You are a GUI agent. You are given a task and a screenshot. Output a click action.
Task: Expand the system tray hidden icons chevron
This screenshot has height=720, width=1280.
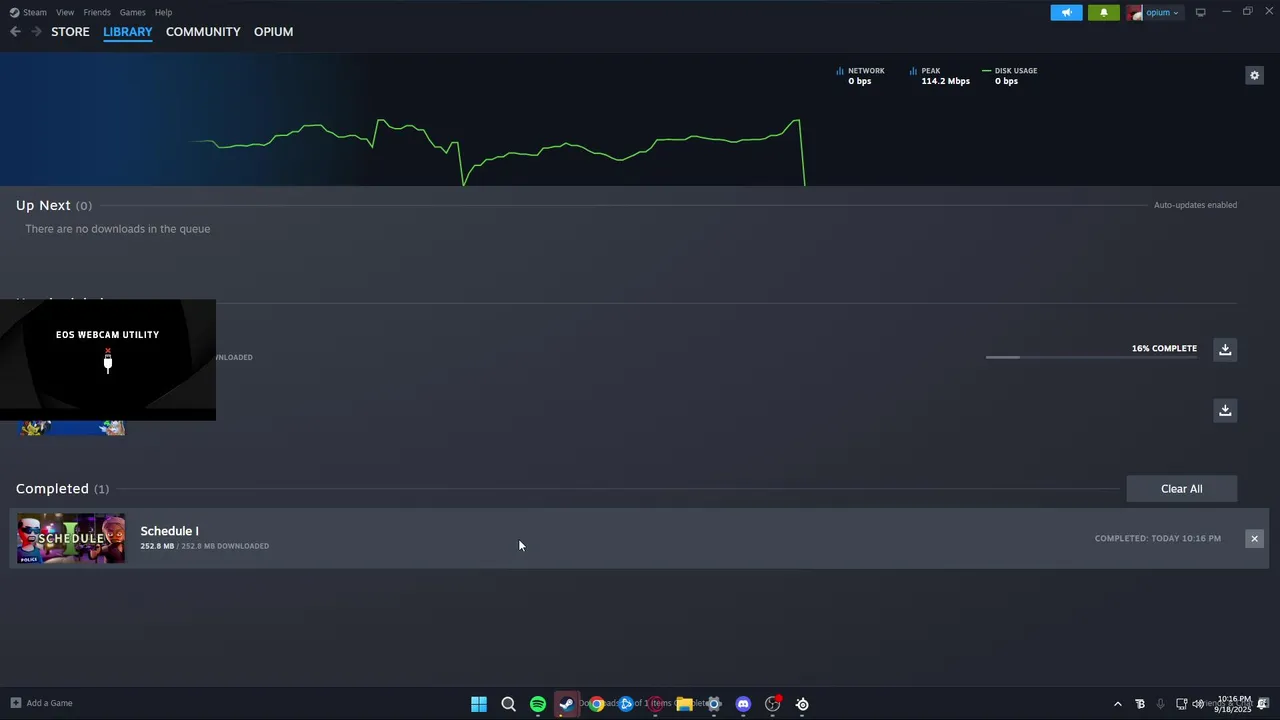coord(1118,704)
